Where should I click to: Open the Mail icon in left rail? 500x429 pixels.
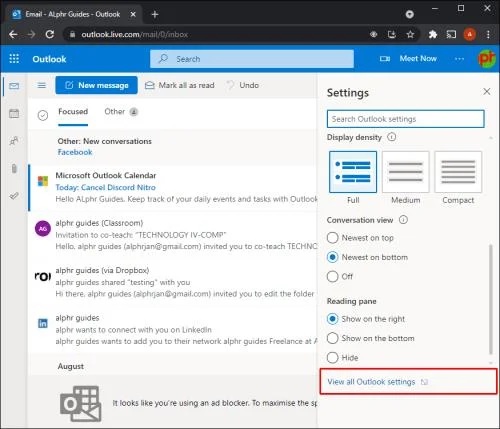pyautogui.click(x=14, y=86)
